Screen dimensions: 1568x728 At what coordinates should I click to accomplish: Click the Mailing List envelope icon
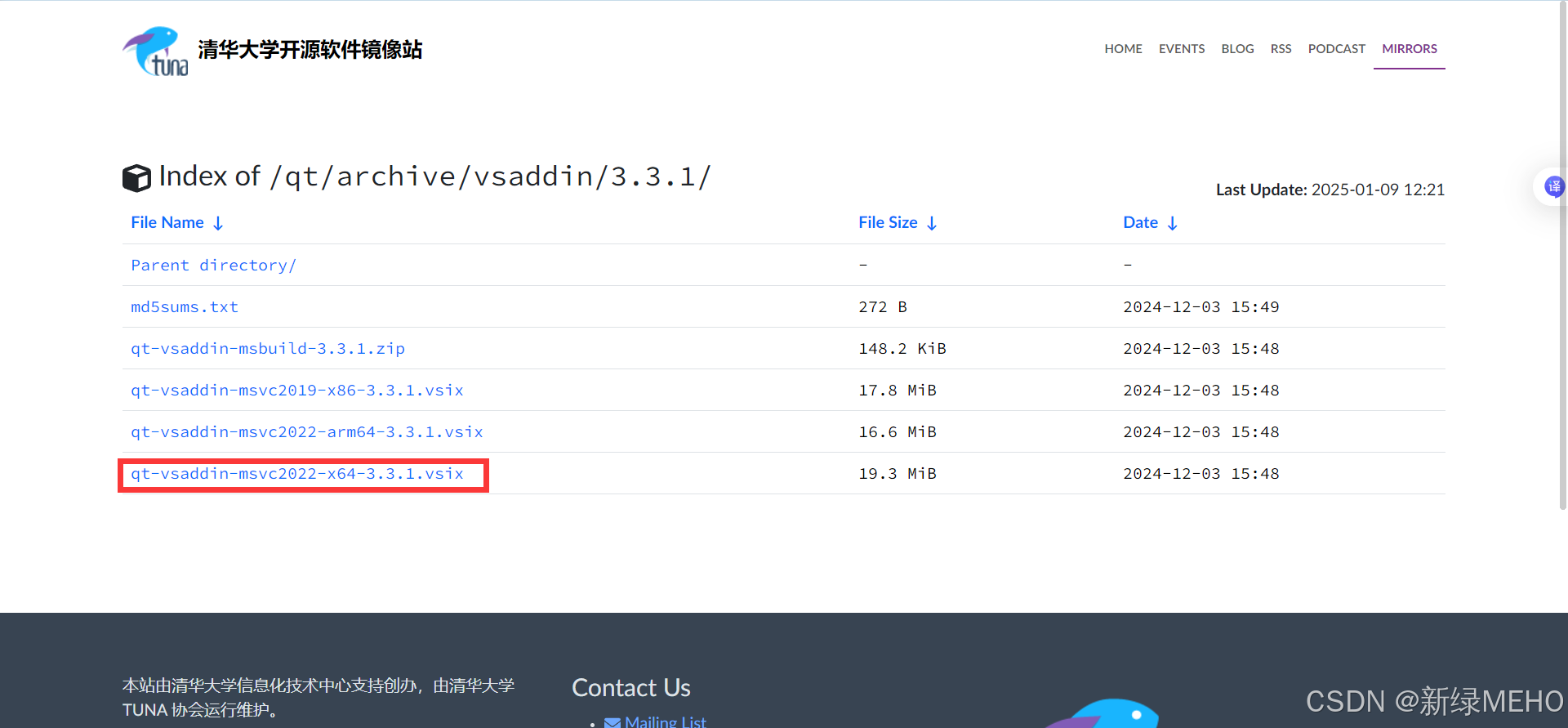pos(612,722)
